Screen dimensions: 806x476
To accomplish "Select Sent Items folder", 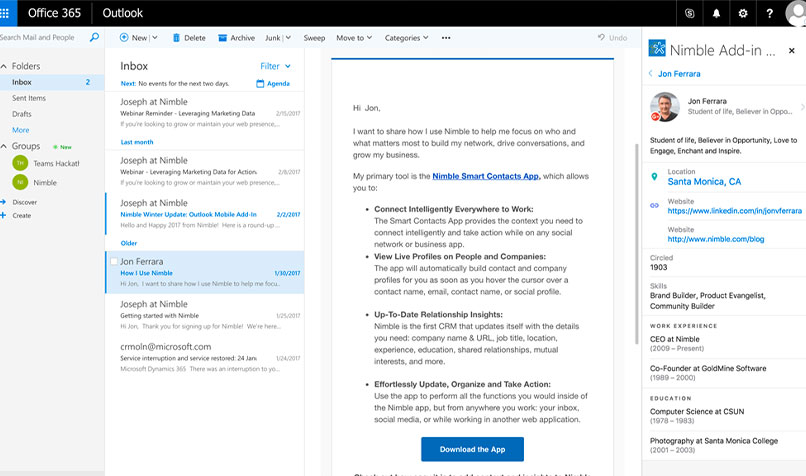I will click(x=29, y=98).
